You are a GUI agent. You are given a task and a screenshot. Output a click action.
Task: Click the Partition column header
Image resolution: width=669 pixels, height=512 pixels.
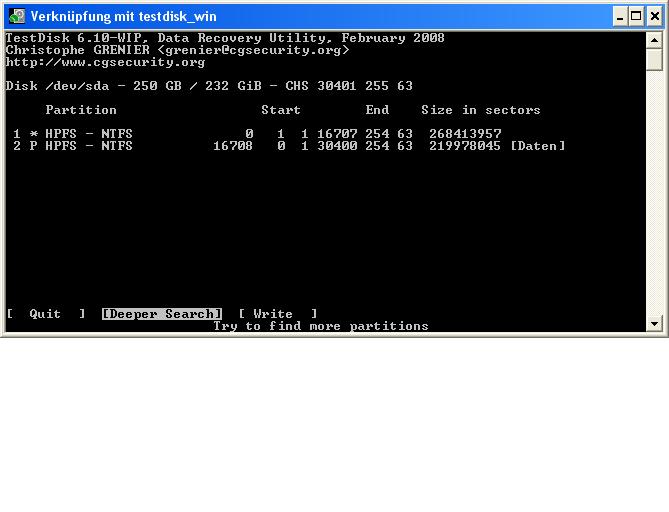tap(81, 110)
